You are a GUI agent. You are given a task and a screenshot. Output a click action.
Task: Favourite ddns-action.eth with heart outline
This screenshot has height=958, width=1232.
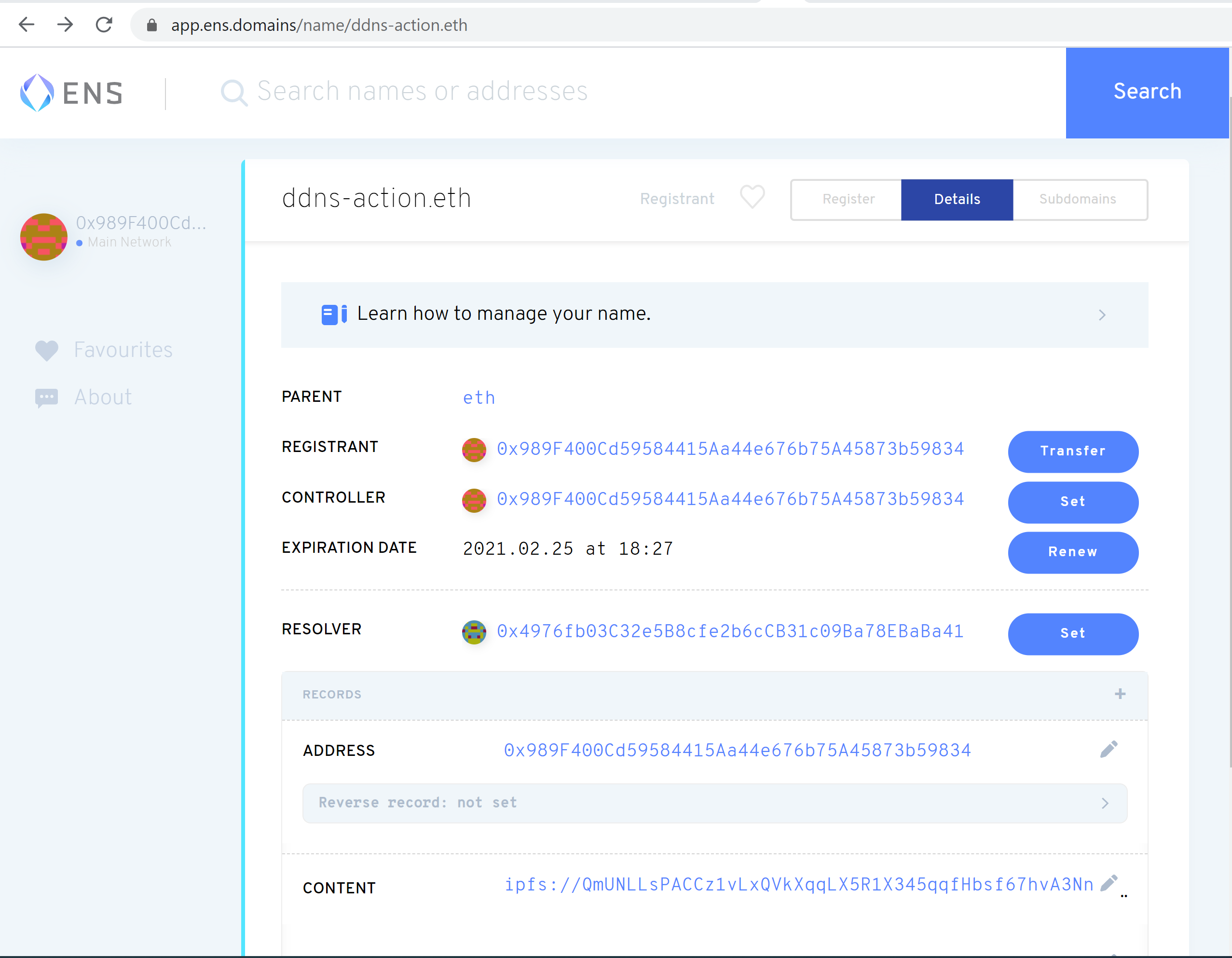coord(753,197)
